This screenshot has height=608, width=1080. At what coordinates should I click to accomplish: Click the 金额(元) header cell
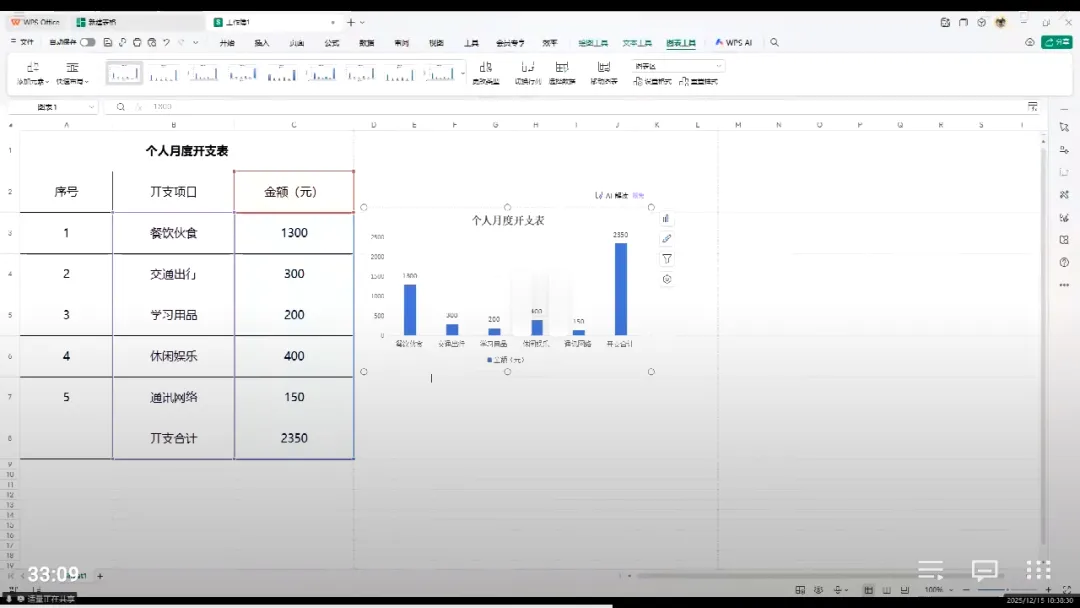click(x=294, y=192)
